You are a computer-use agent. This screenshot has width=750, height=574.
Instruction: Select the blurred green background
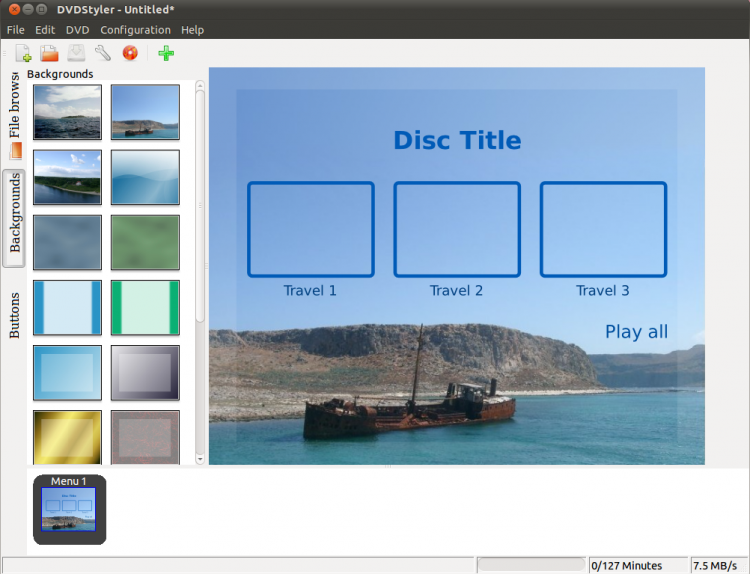(145, 243)
